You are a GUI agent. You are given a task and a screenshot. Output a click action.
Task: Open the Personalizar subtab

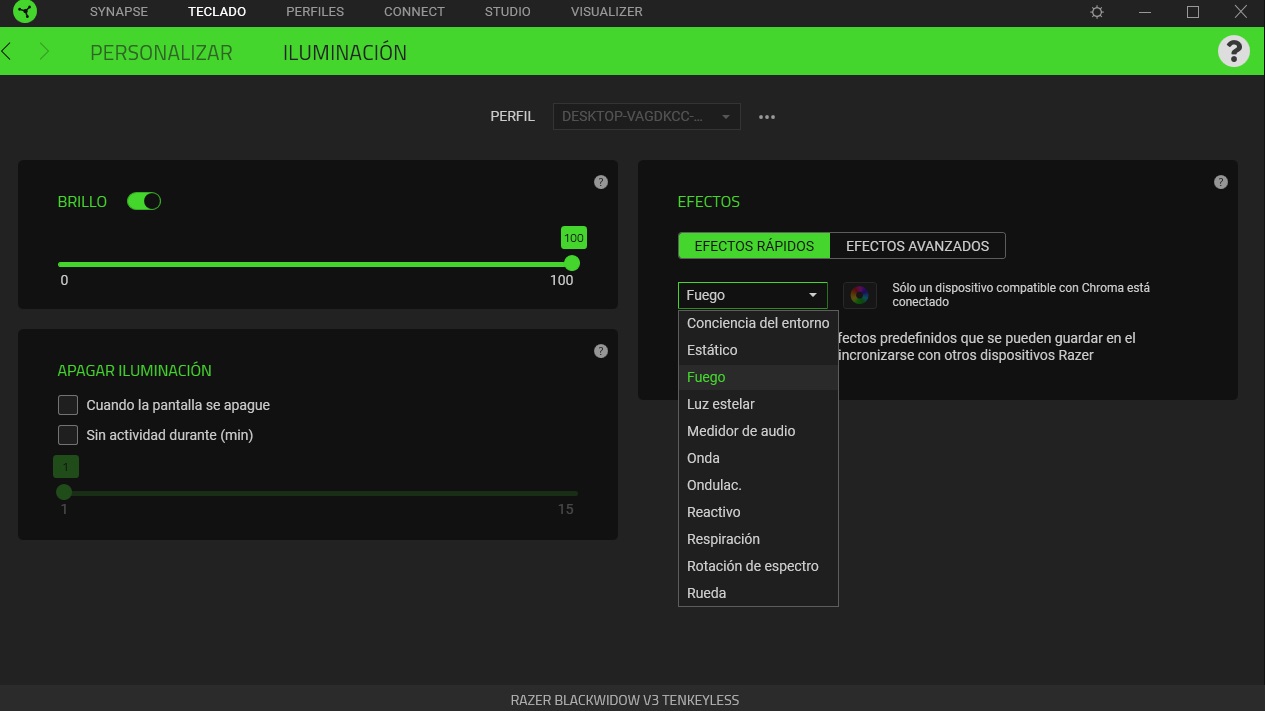tap(161, 53)
